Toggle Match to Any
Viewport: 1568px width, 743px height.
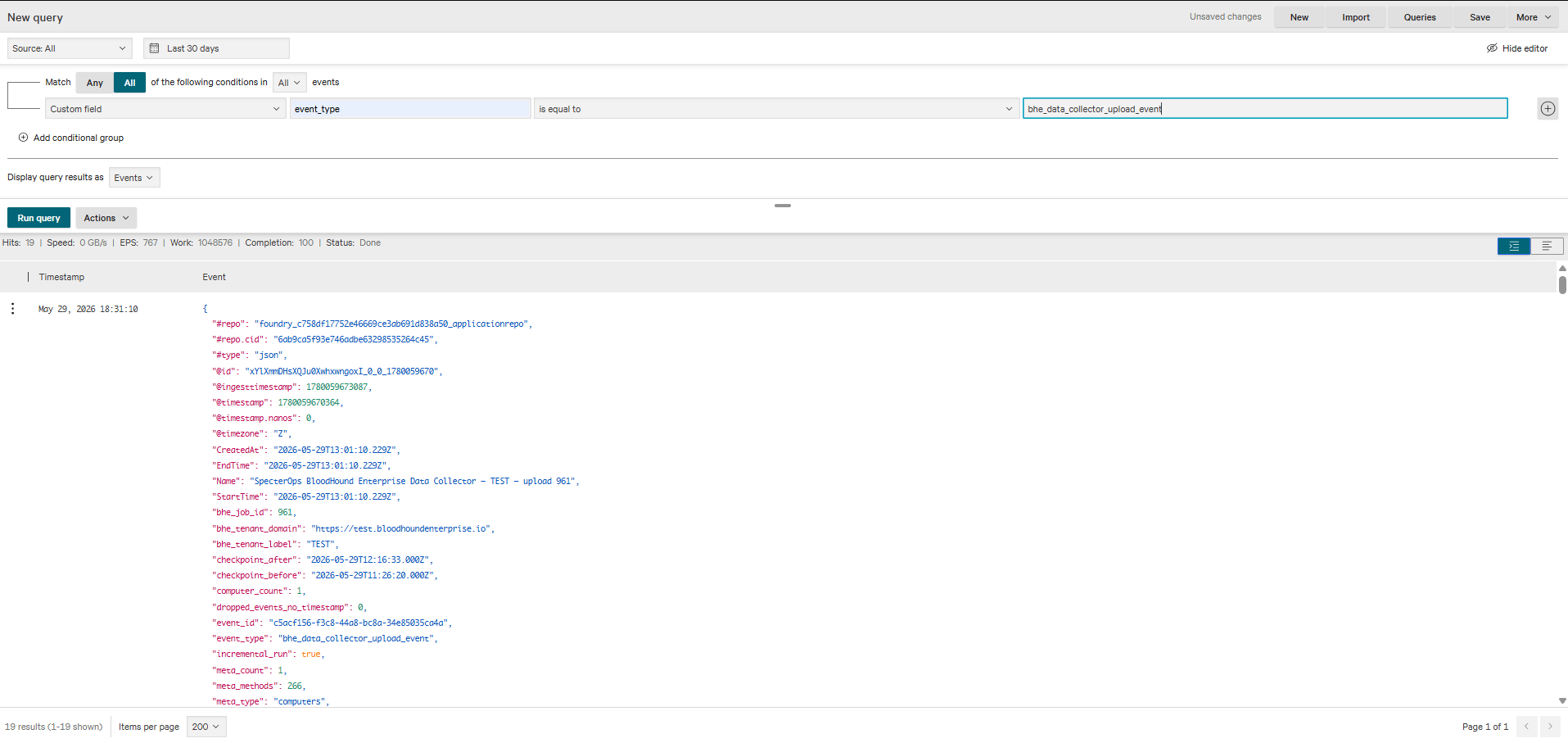(95, 83)
